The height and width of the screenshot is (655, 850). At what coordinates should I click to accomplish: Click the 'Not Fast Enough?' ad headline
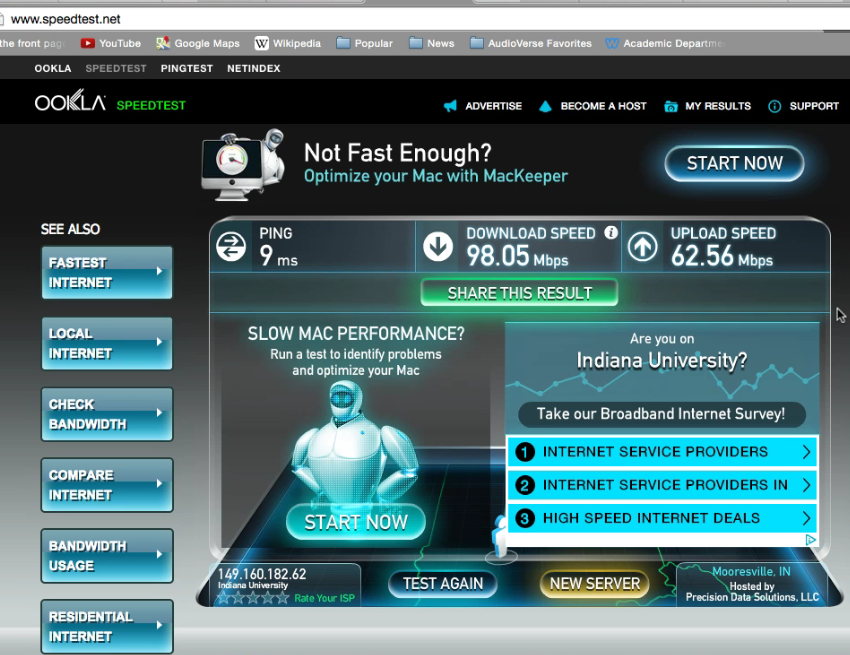397,153
